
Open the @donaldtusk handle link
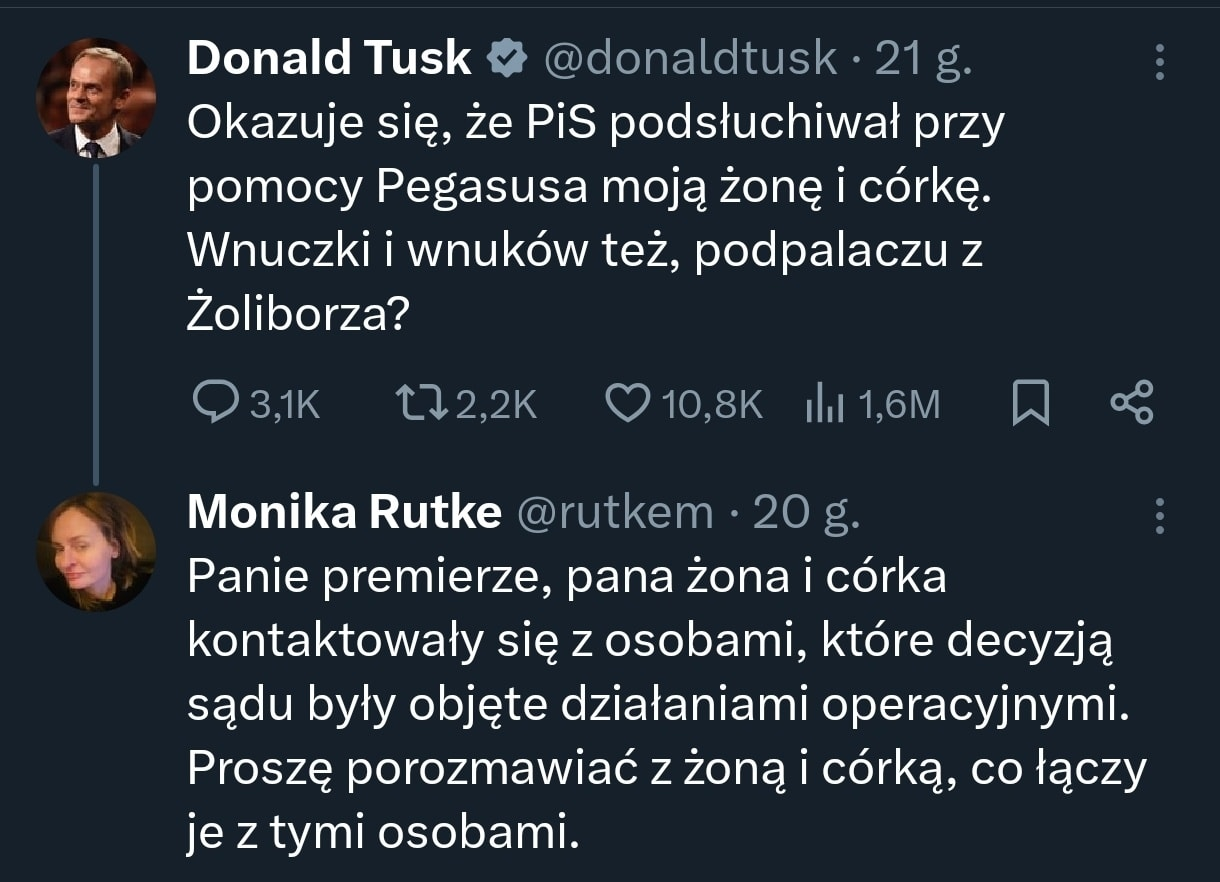pos(690,60)
